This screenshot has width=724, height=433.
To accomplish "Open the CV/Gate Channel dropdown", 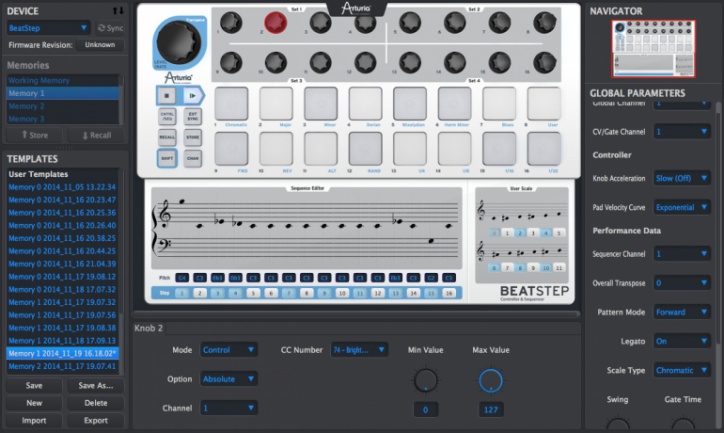I will coord(682,132).
